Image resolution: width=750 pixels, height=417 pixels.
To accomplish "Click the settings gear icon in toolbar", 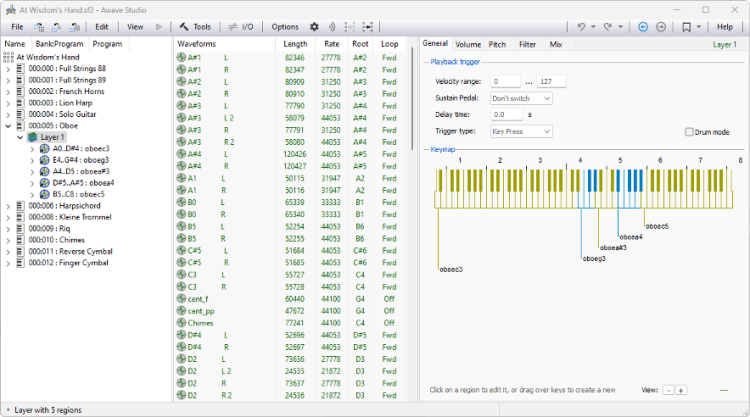I will click(x=314, y=26).
